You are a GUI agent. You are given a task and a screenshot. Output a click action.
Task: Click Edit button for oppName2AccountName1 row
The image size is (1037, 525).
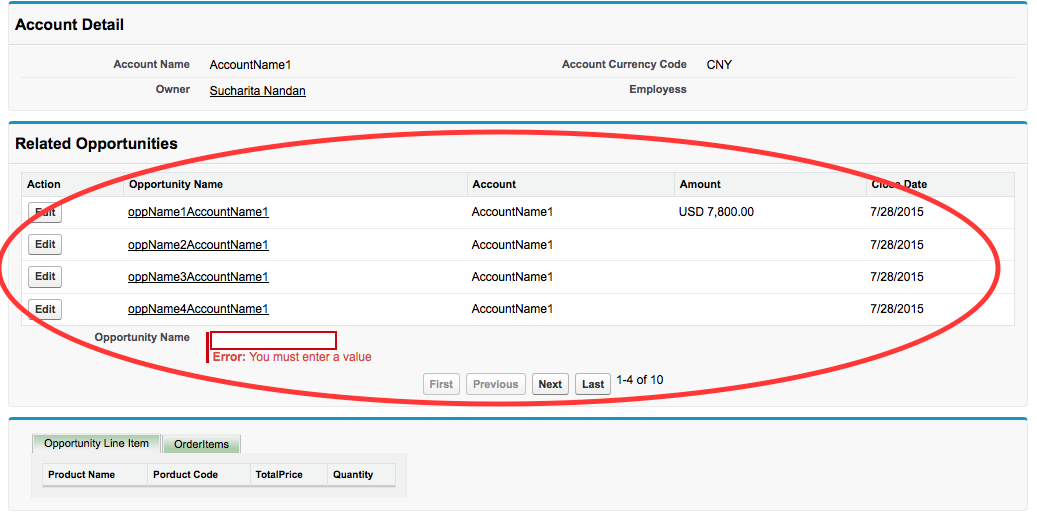[45, 245]
